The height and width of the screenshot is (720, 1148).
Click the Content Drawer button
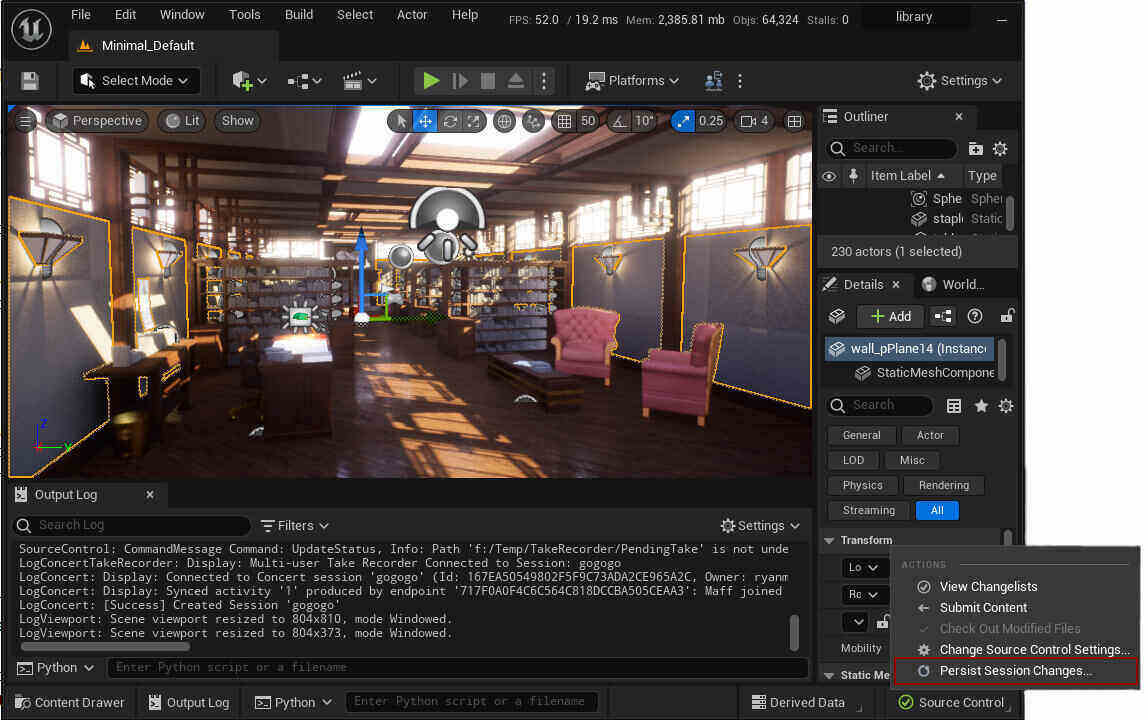(69, 703)
